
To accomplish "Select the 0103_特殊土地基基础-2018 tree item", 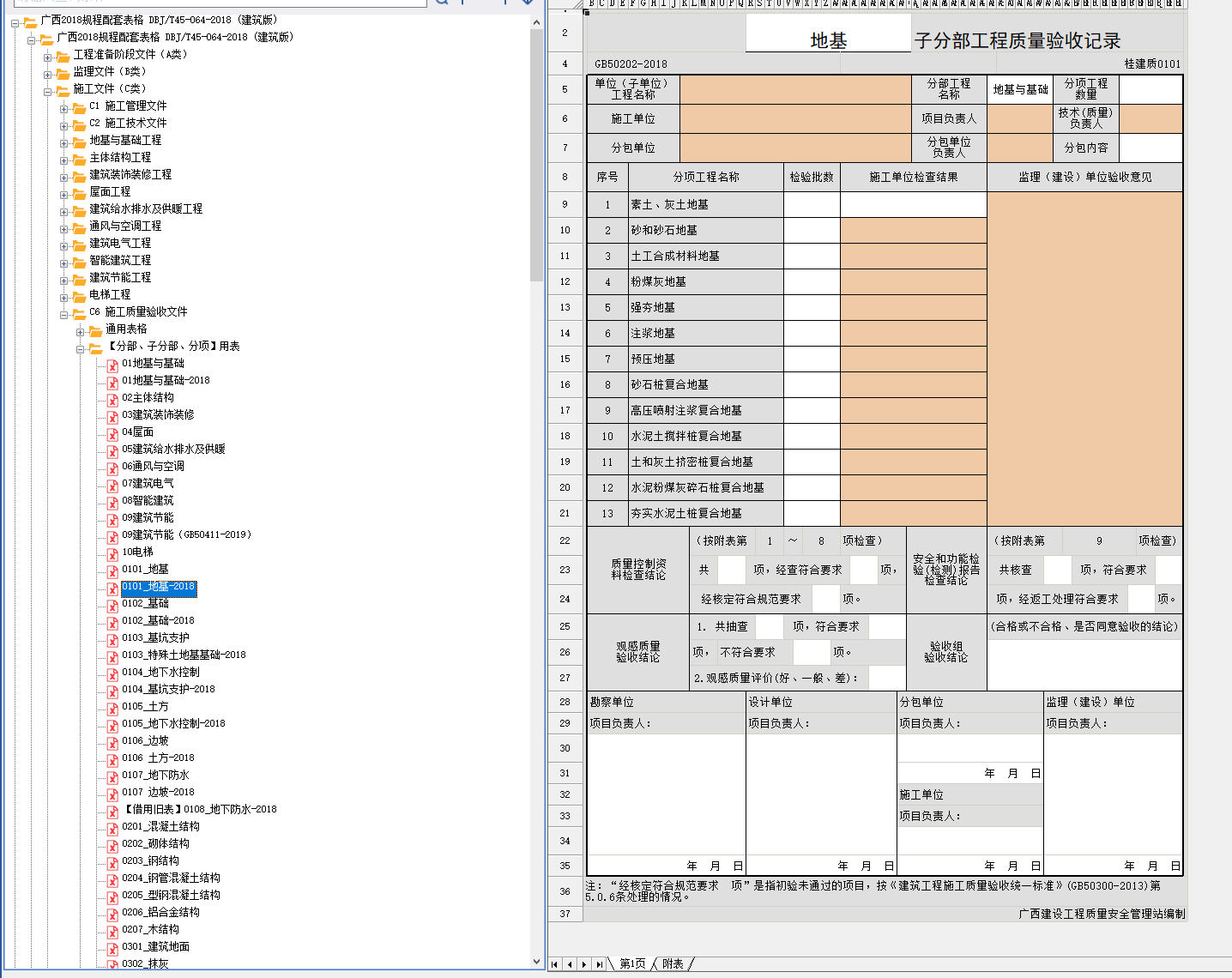I will click(184, 655).
